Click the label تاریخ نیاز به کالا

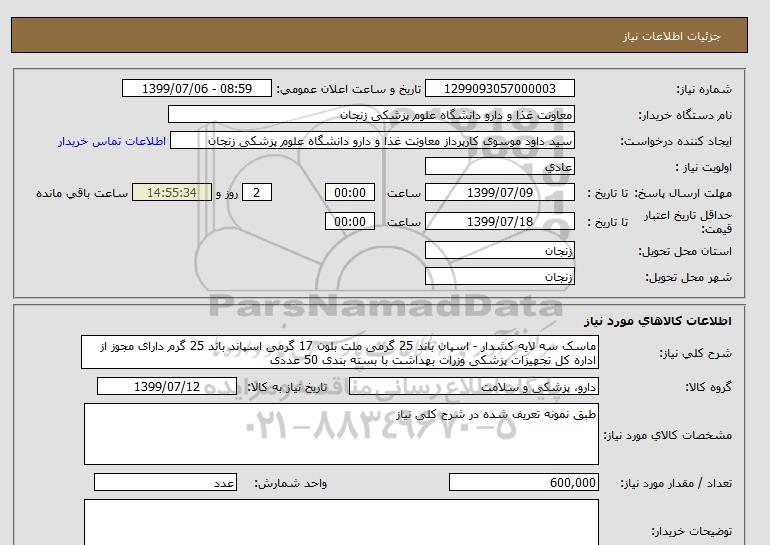[287, 387]
